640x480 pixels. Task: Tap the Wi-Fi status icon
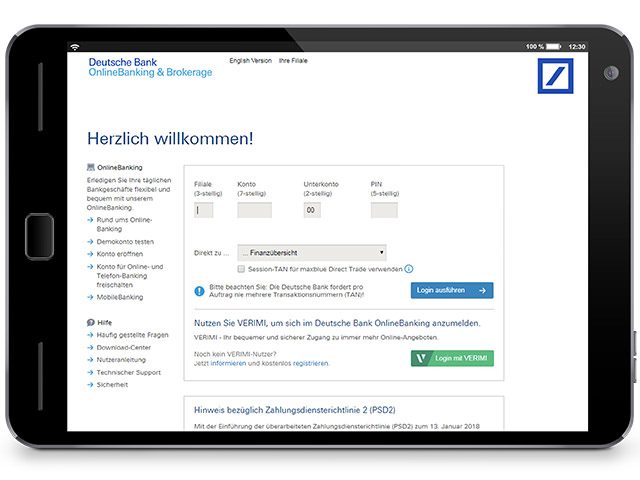click(x=74, y=47)
